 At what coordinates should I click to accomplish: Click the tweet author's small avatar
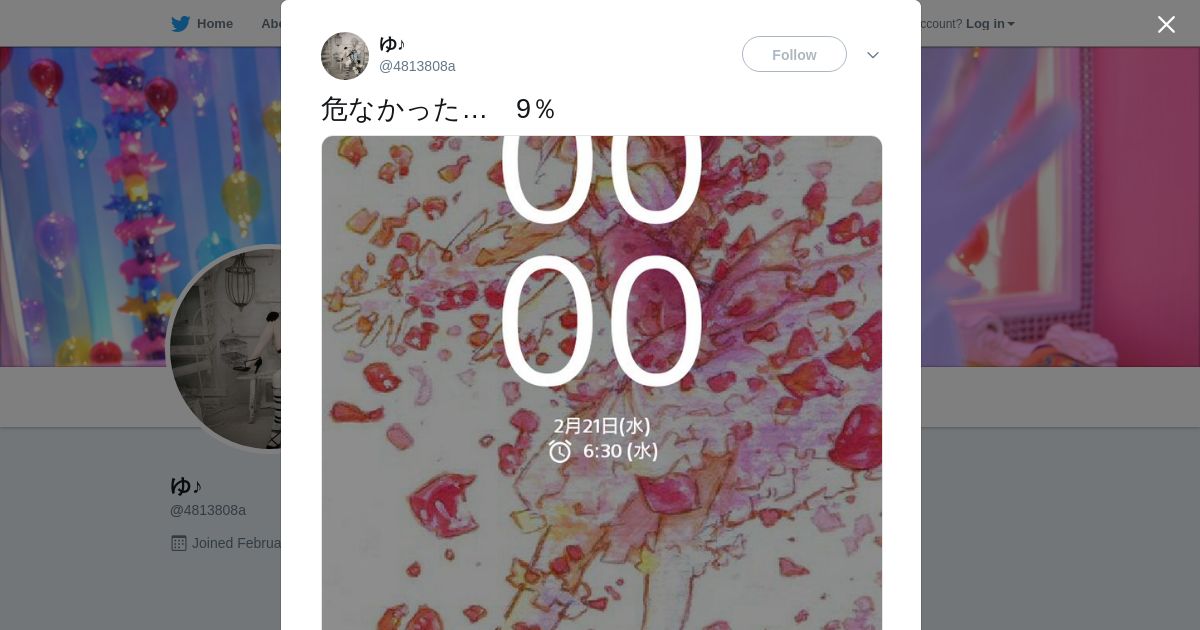click(x=345, y=56)
